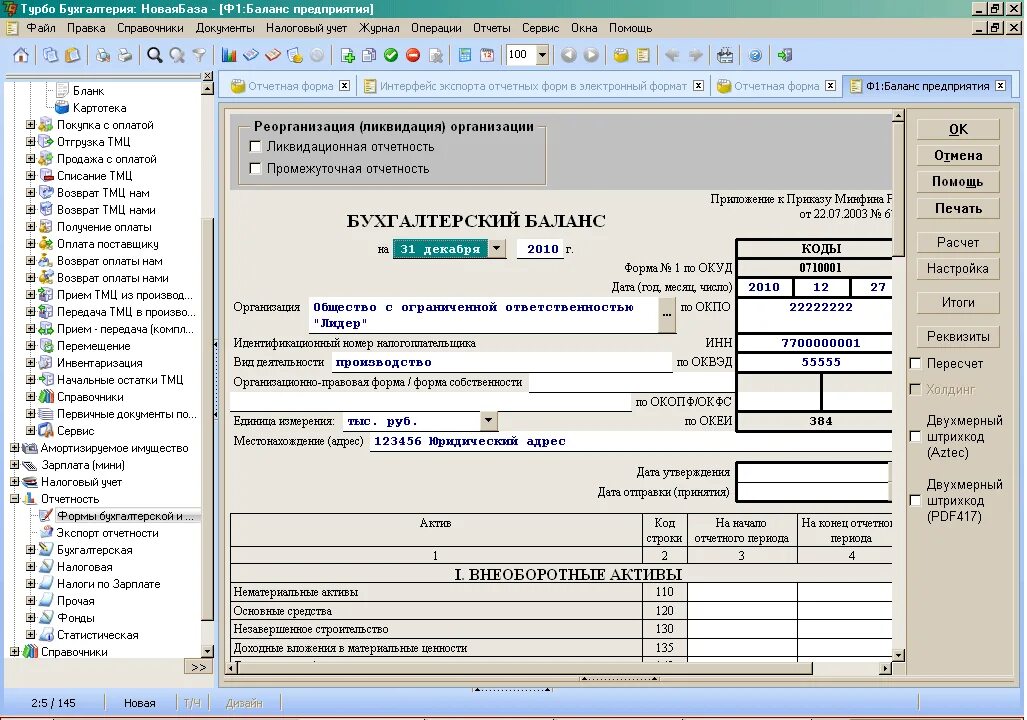Click the form's horizontal scrollbar thumb
This screenshot has height=720, width=1027.
pos(524,668)
